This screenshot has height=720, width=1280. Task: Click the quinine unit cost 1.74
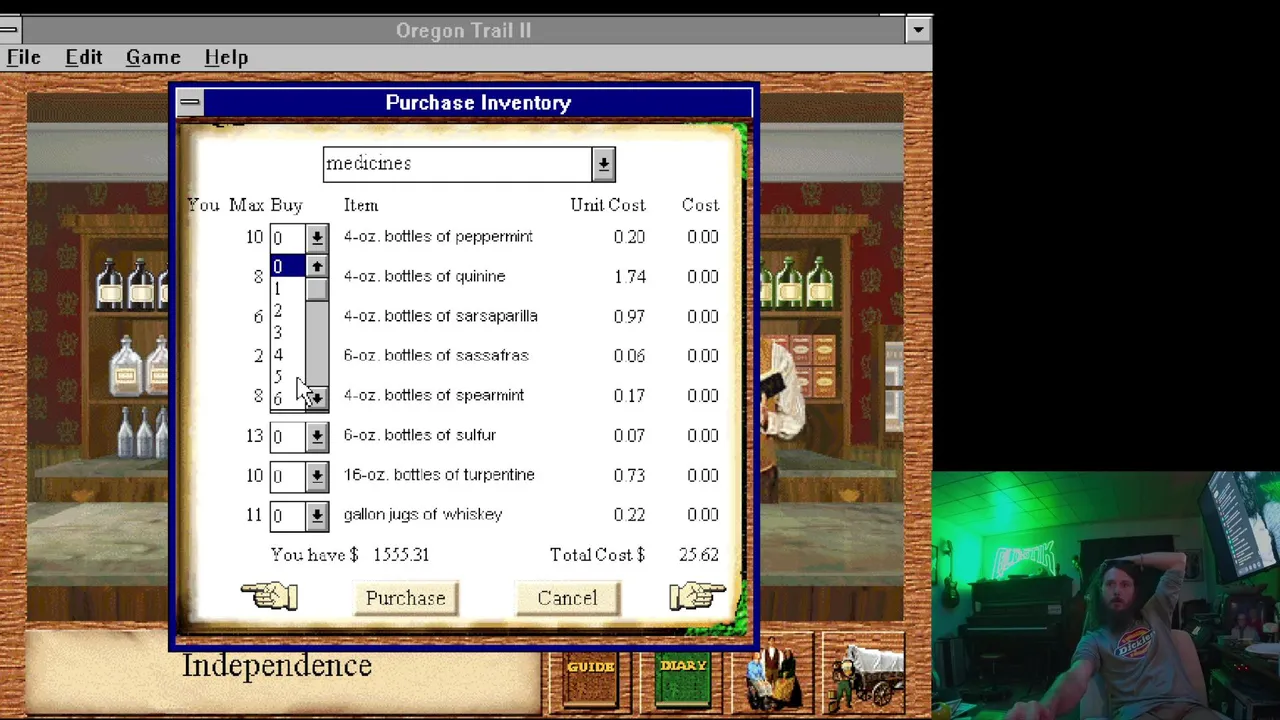[630, 276]
